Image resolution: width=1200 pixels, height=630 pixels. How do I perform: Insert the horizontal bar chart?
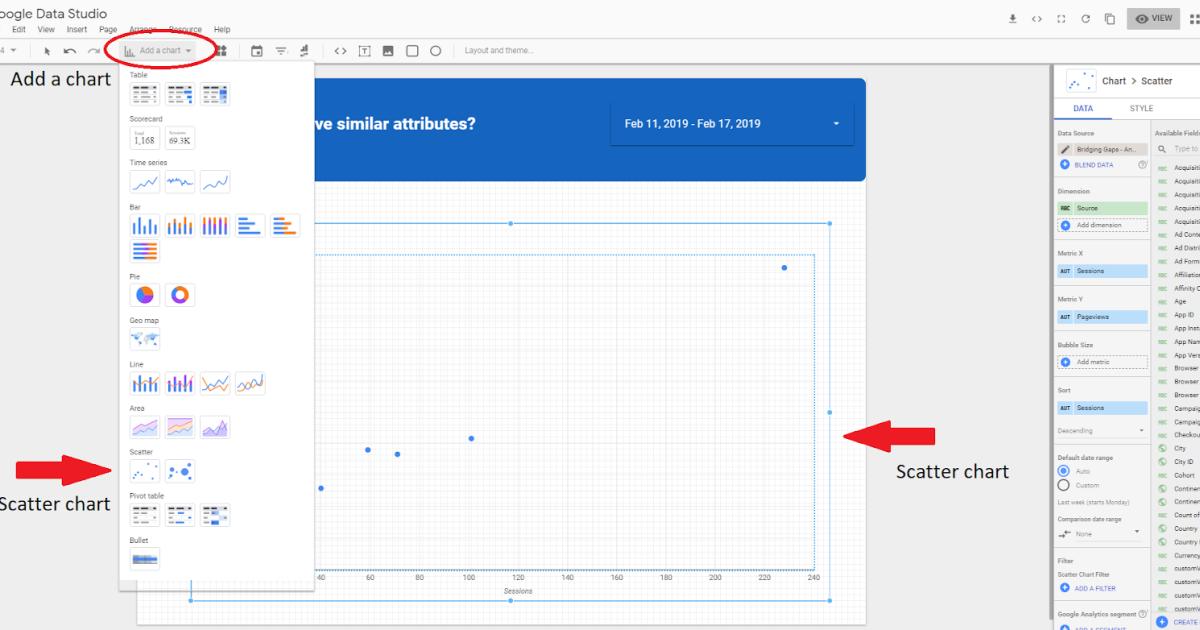(250, 226)
